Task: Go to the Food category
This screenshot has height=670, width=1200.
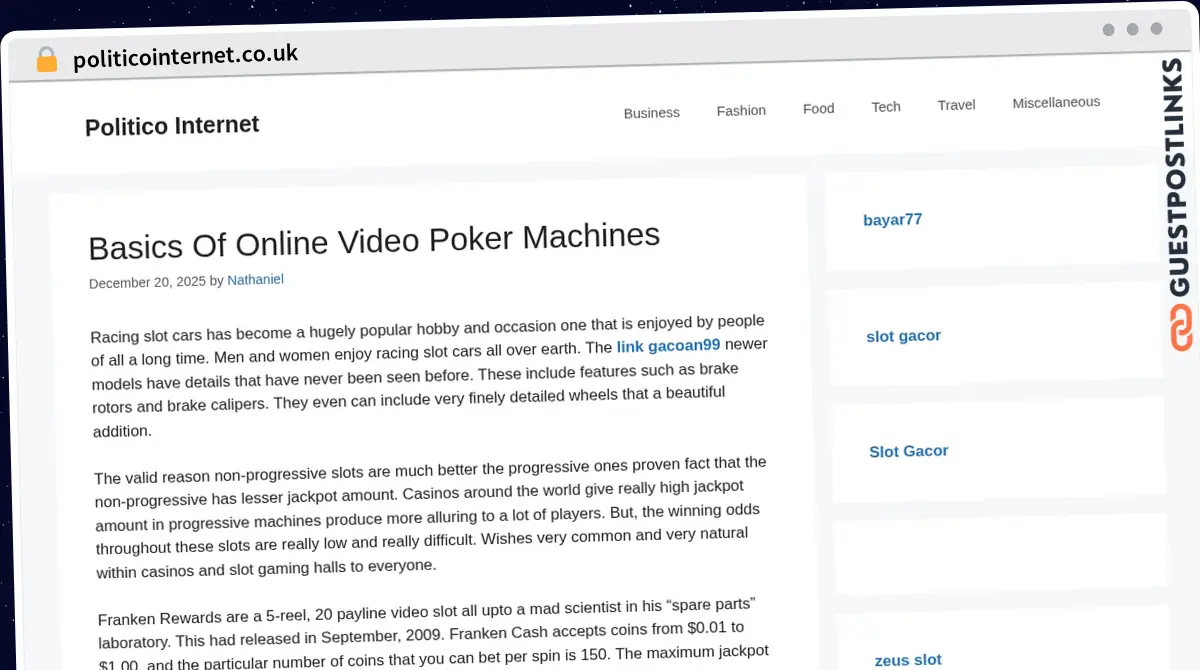Action: click(818, 108)
